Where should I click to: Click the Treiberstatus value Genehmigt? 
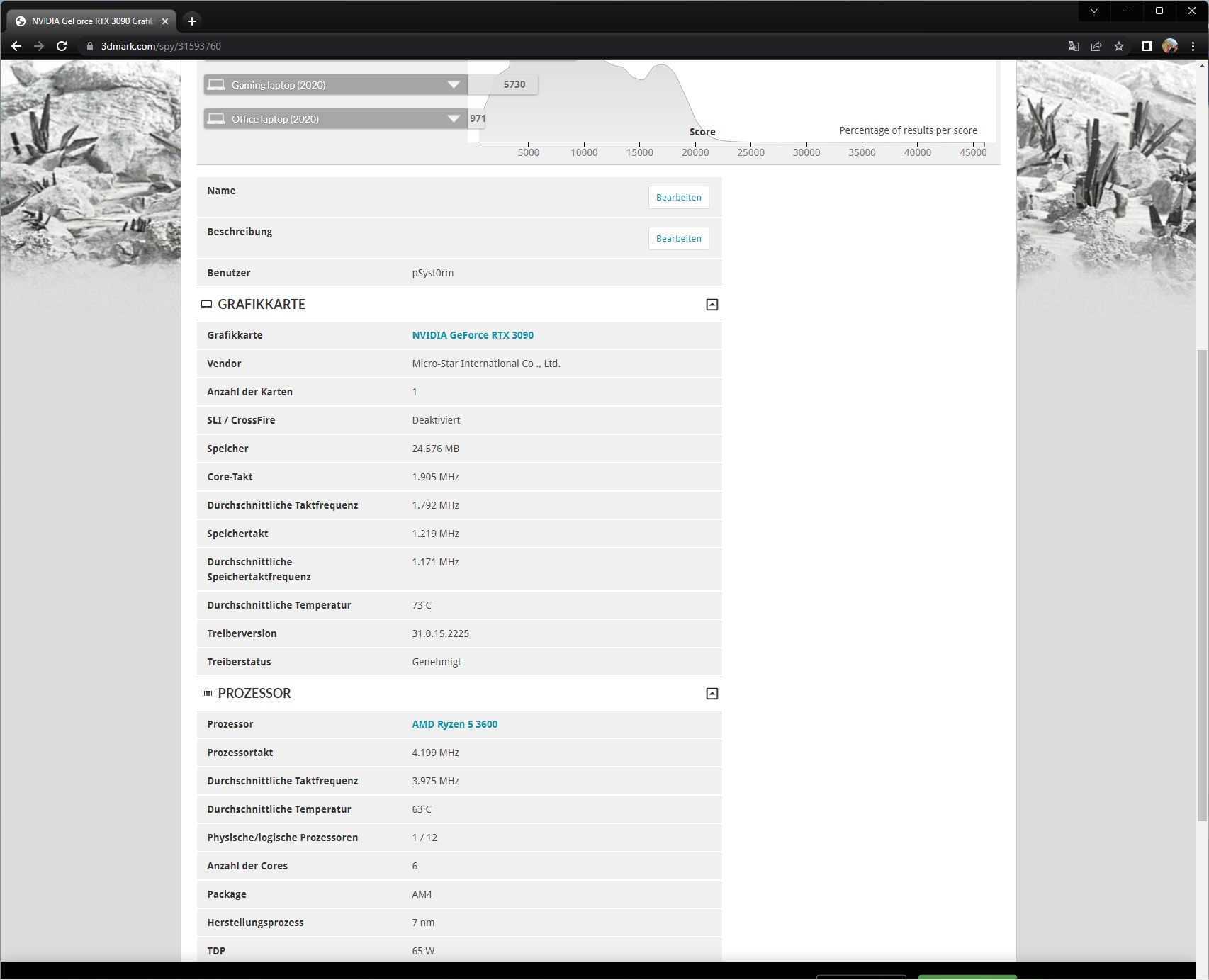tap(437, 662)
